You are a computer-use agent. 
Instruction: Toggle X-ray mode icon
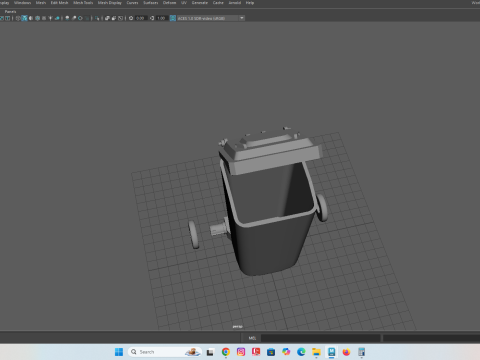(107, 18)
